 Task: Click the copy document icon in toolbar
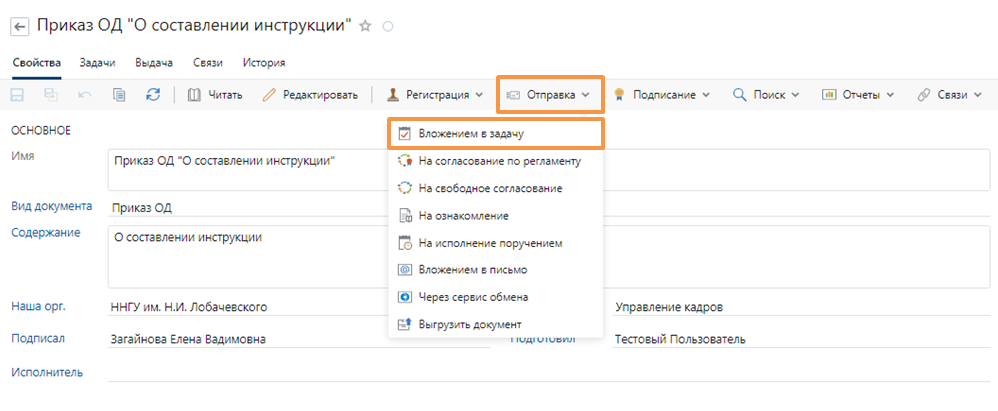point(119,95)
